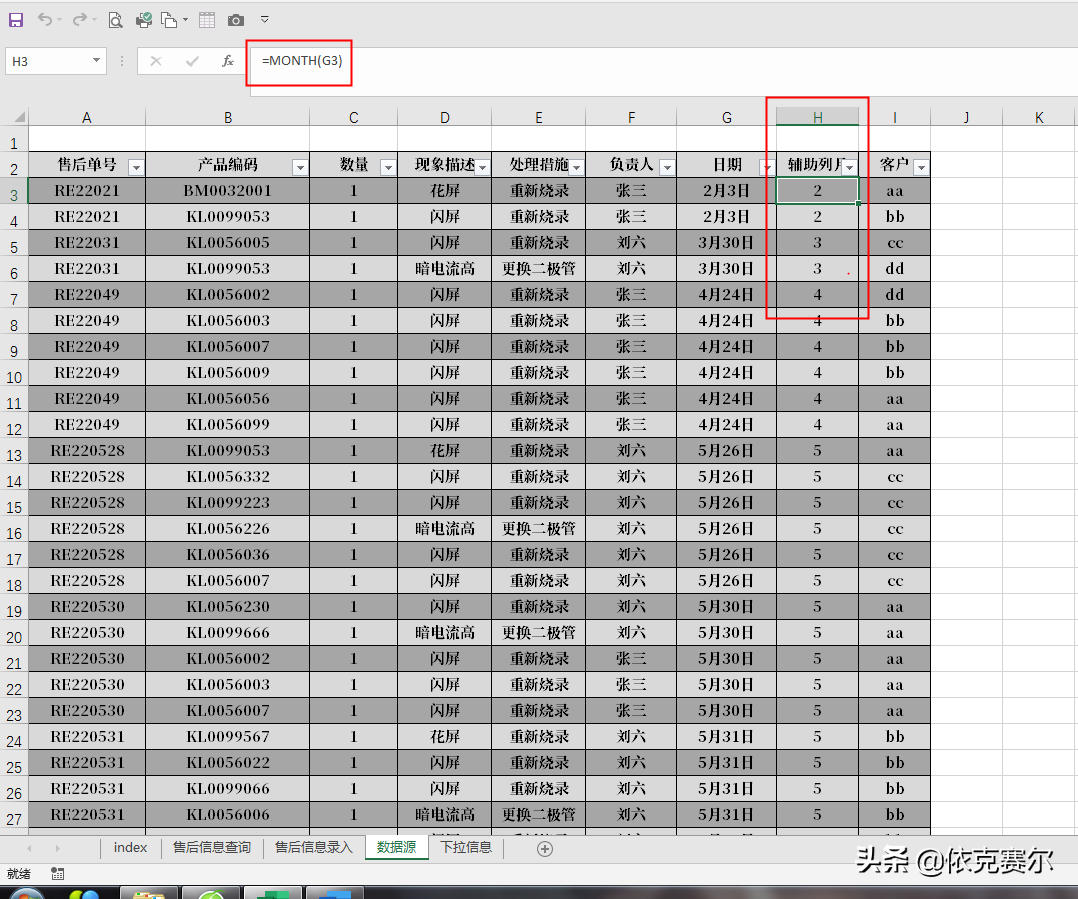Viewport: 1078px width, 899px height.
Task: Switch to the 下拉信息 sheet tab
Action: [466, 847]
